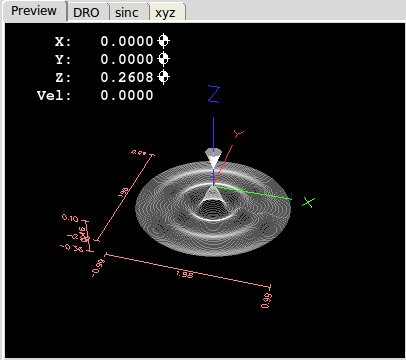This screenshot has width=406, height=360.
Task: Click the -0.99 X minimum extent label
Action: (x=98, y=268)
